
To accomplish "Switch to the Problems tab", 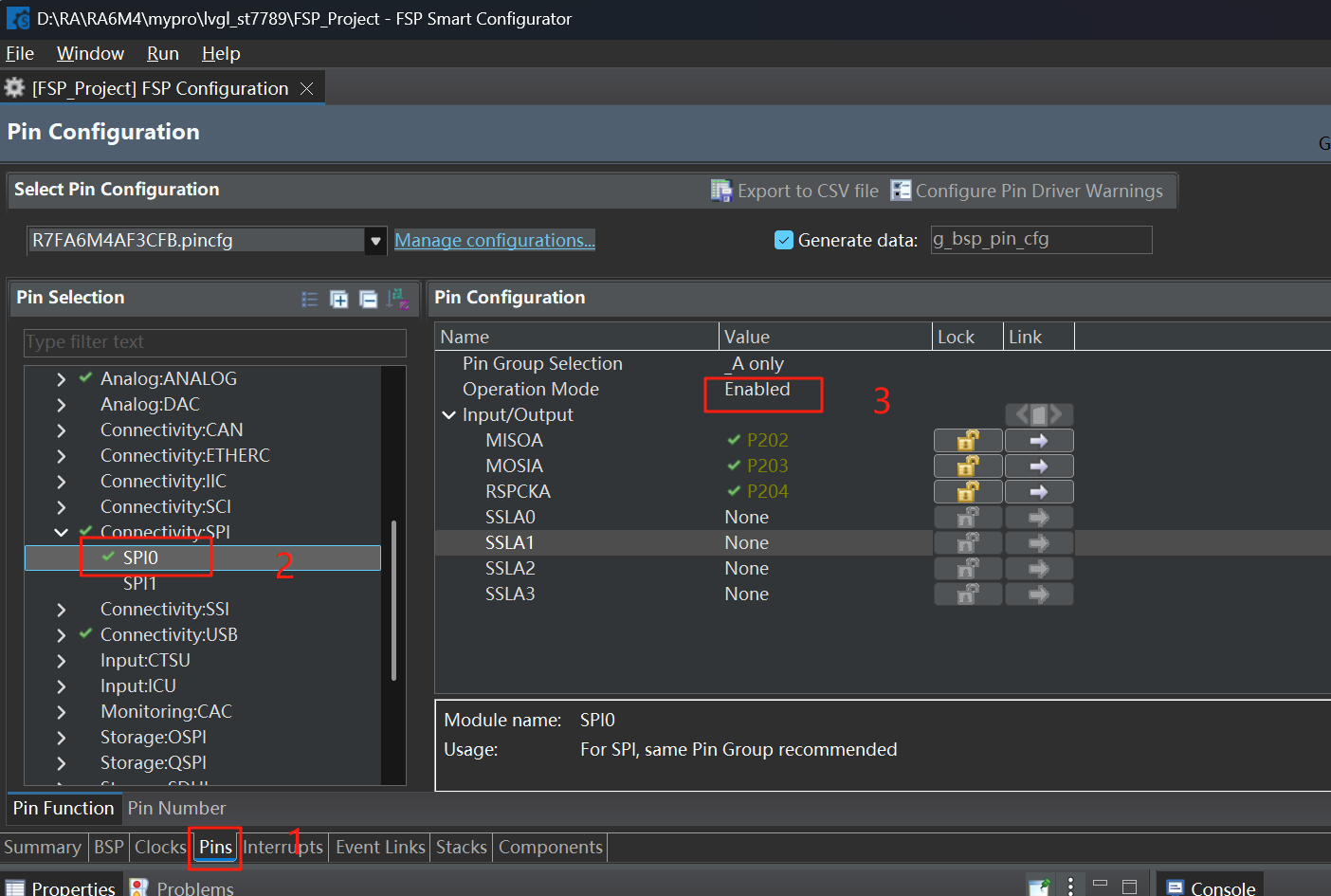I will [x=183, y=887].
